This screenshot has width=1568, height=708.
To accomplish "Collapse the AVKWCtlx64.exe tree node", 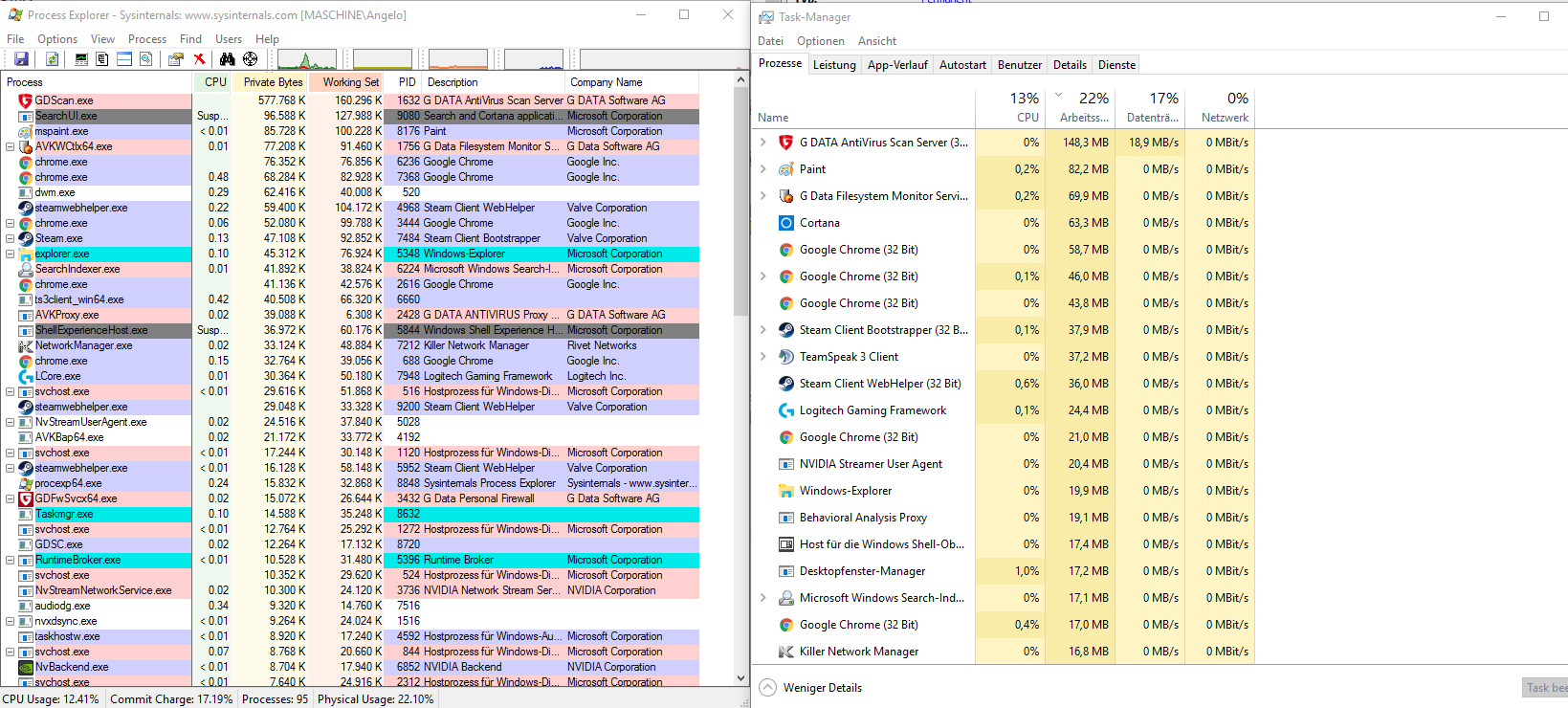I will point(11,146).
